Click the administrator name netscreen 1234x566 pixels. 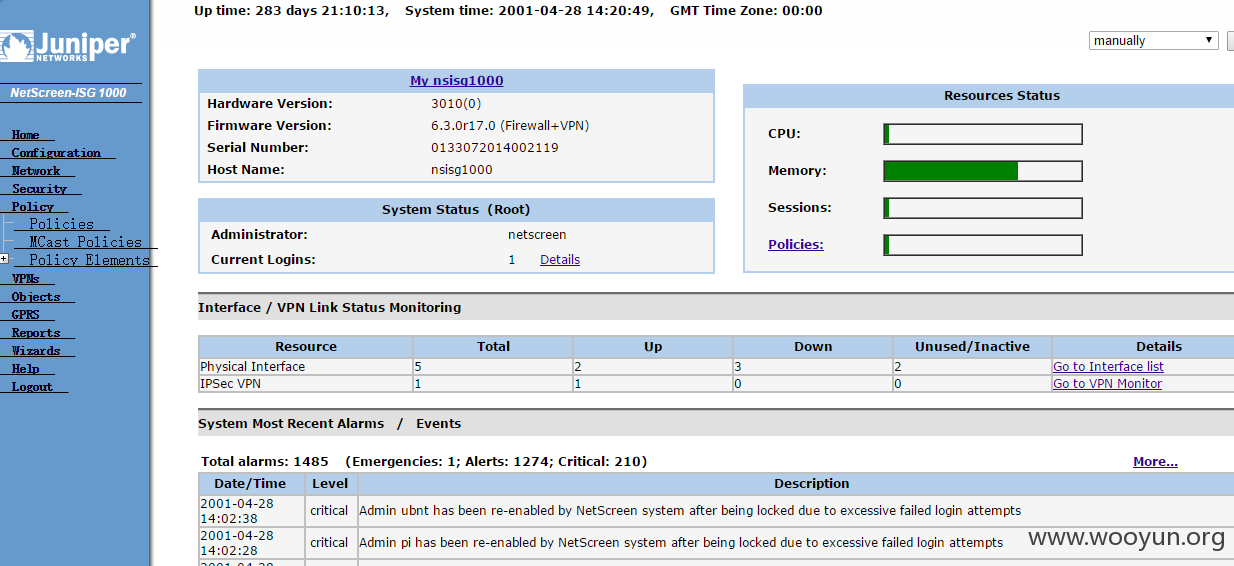pyautogui.click(x=537, y=235)
